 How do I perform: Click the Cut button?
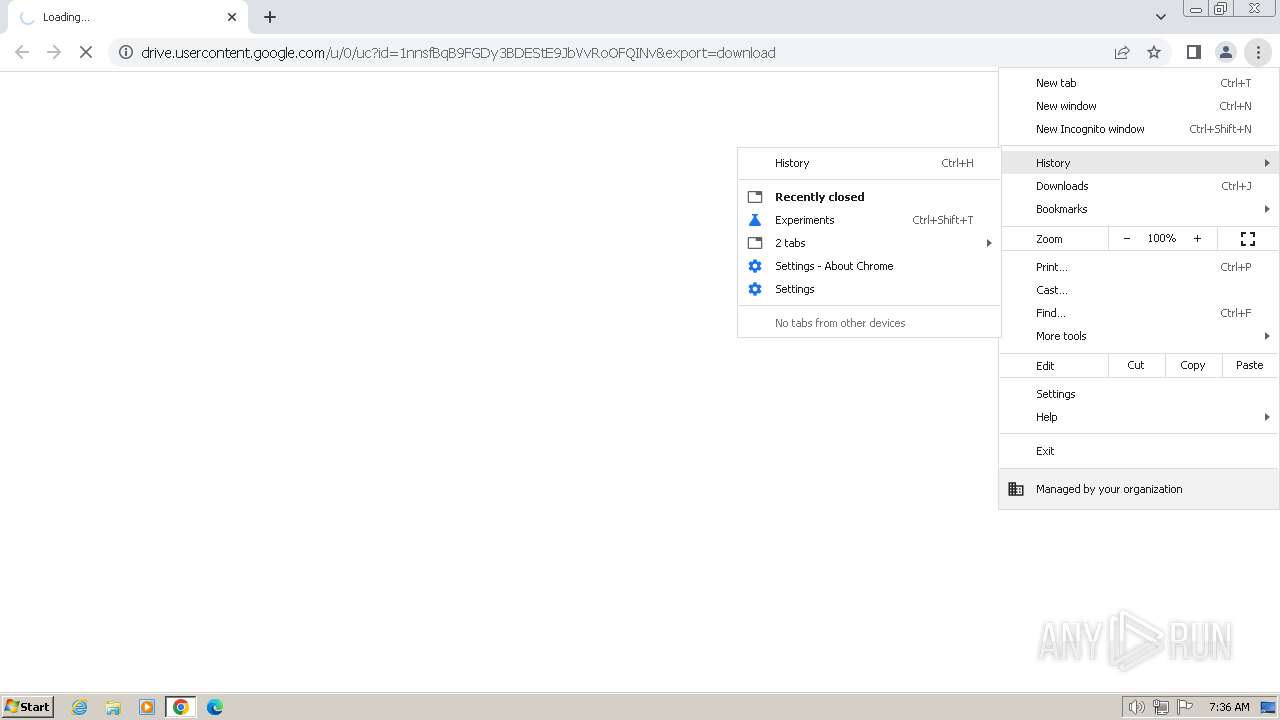coord(1136,365)
